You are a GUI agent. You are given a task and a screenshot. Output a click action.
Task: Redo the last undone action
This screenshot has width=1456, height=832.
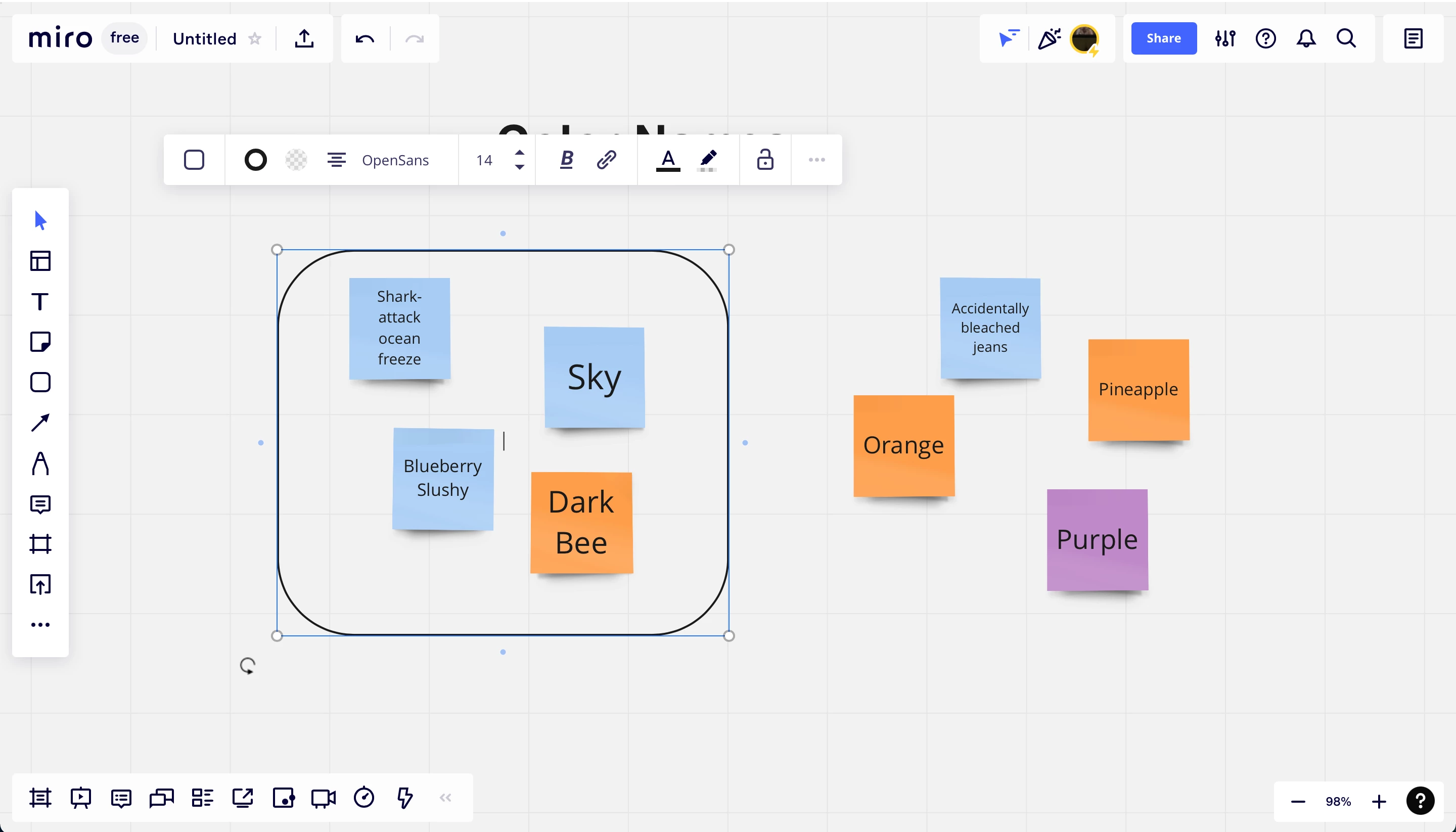[x=414, y=39]
